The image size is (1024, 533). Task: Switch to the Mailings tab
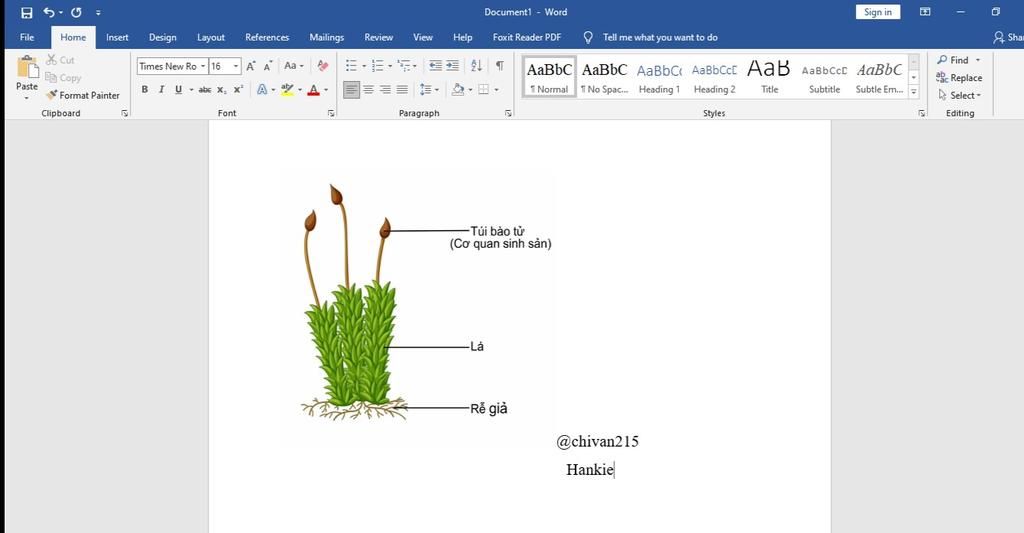click(x=327, y=37)
